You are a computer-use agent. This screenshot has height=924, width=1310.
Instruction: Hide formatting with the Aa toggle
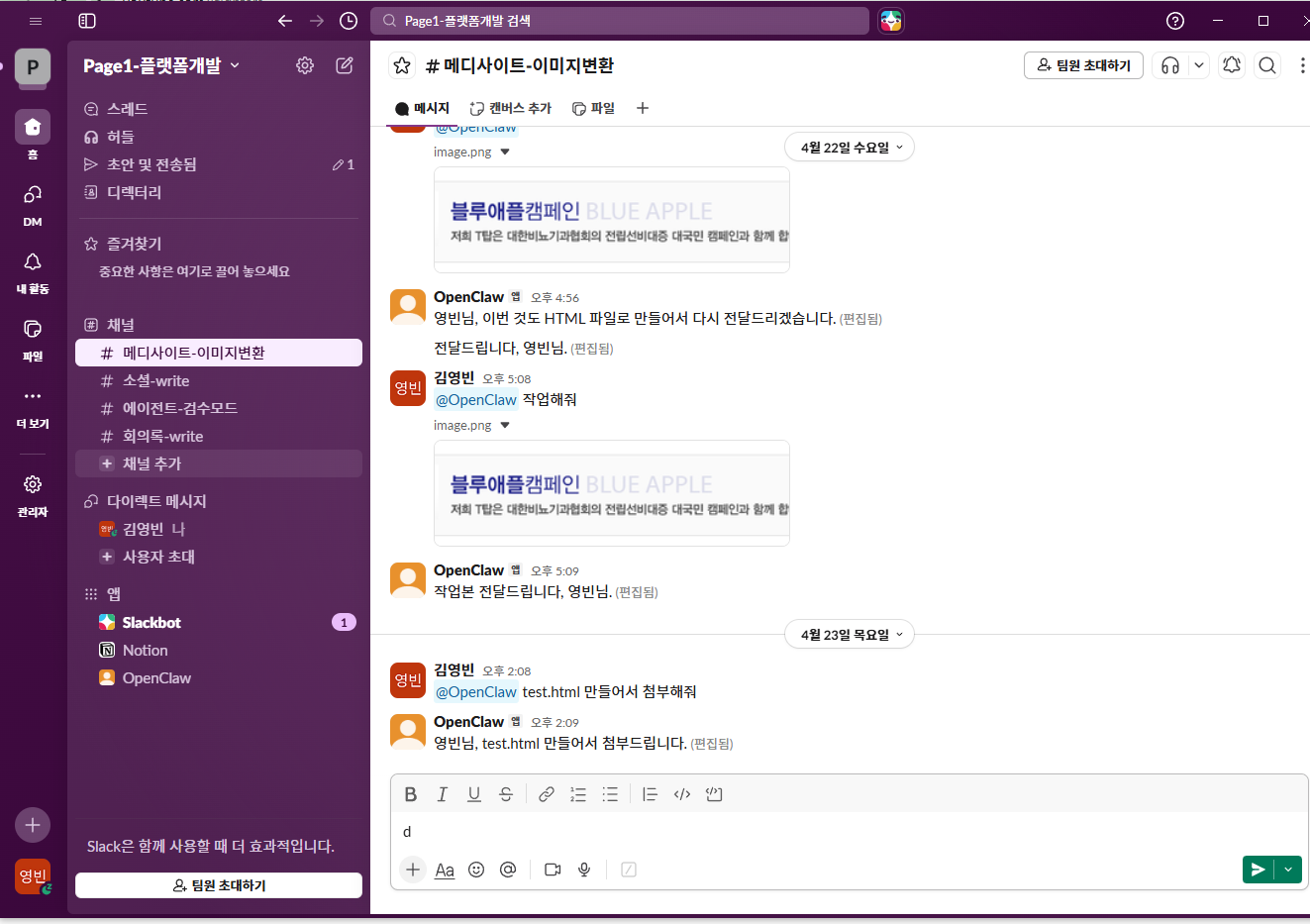point(444,870)
